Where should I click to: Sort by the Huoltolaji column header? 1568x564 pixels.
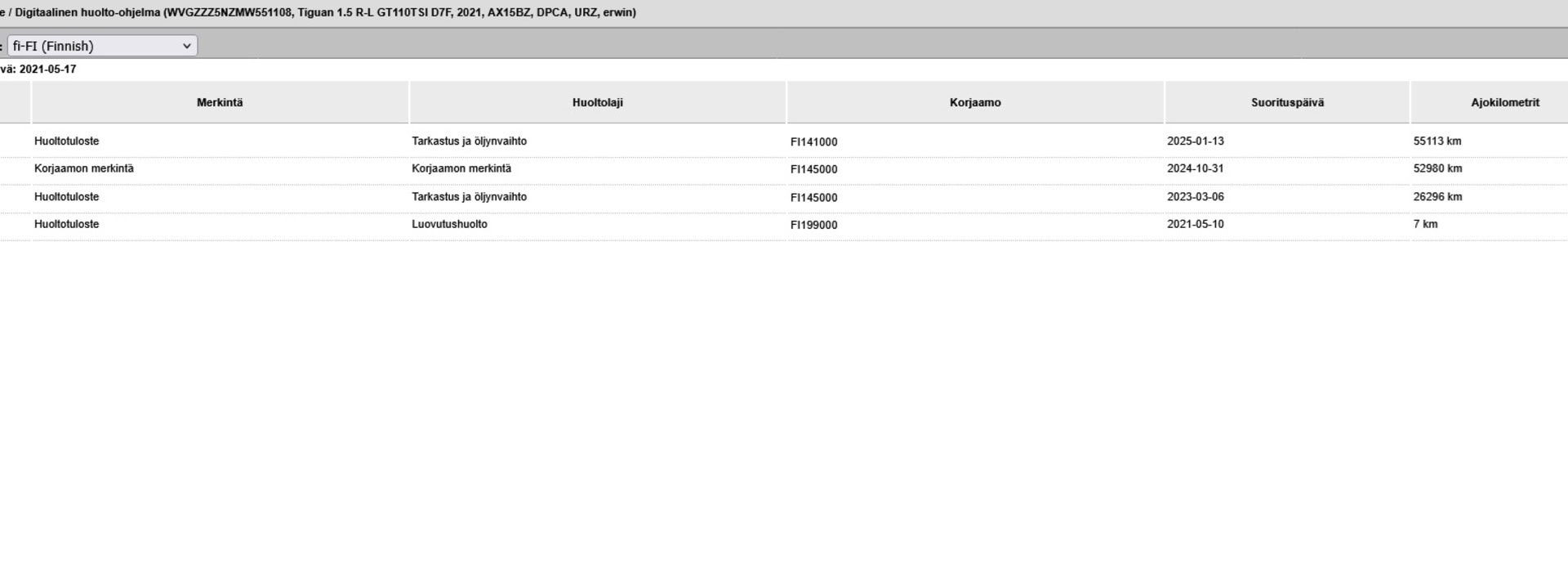[598, 102]
